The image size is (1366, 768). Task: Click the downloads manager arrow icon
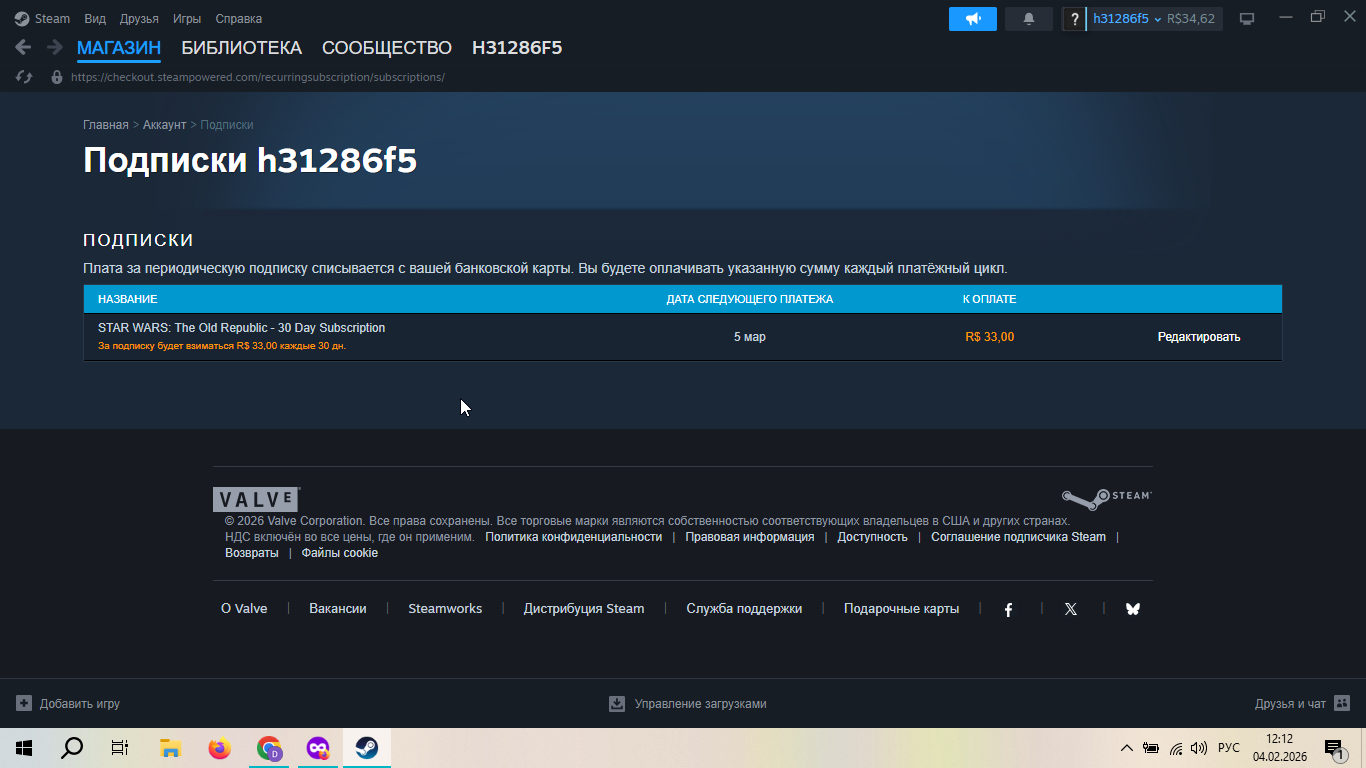617,703
